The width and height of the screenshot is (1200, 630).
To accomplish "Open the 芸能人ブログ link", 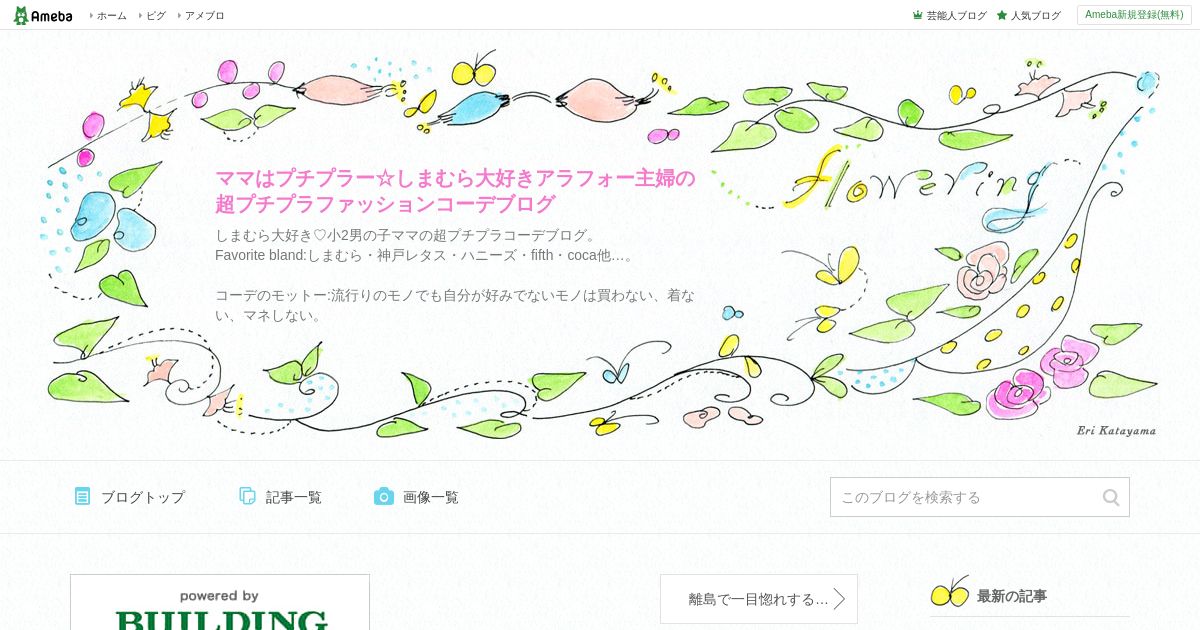I will click(957, 15).
